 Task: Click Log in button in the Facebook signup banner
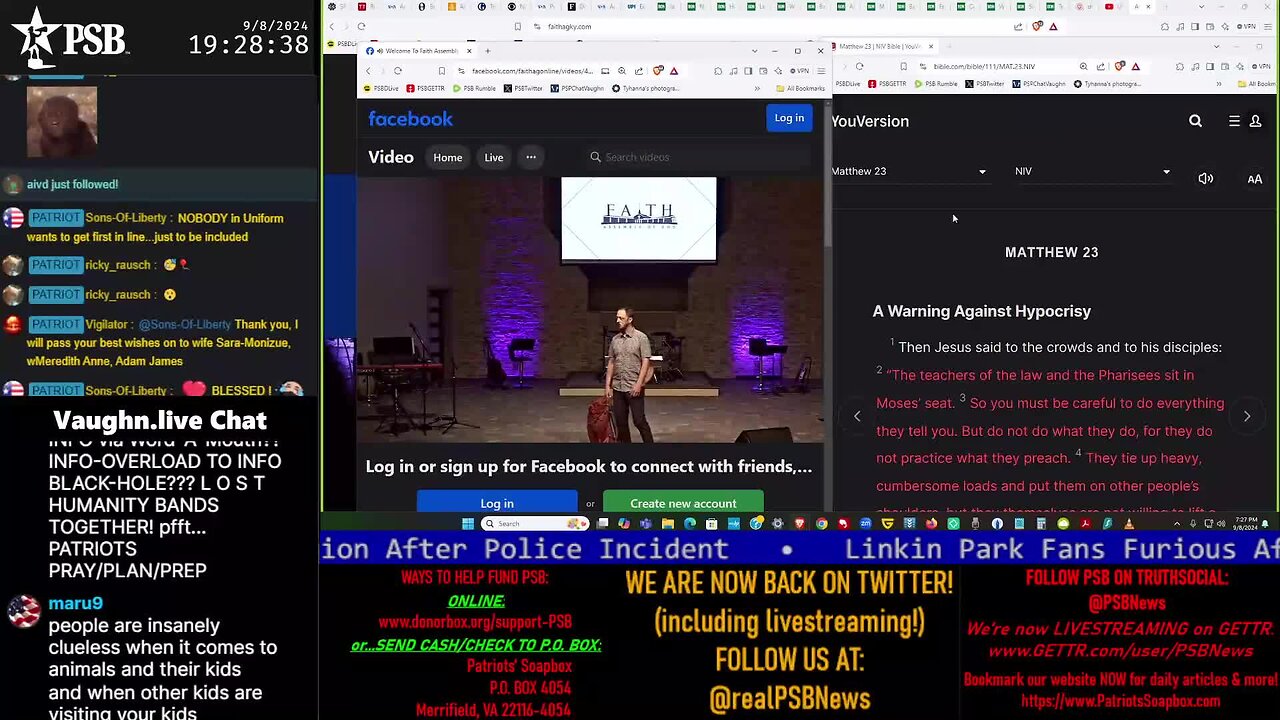497,503
